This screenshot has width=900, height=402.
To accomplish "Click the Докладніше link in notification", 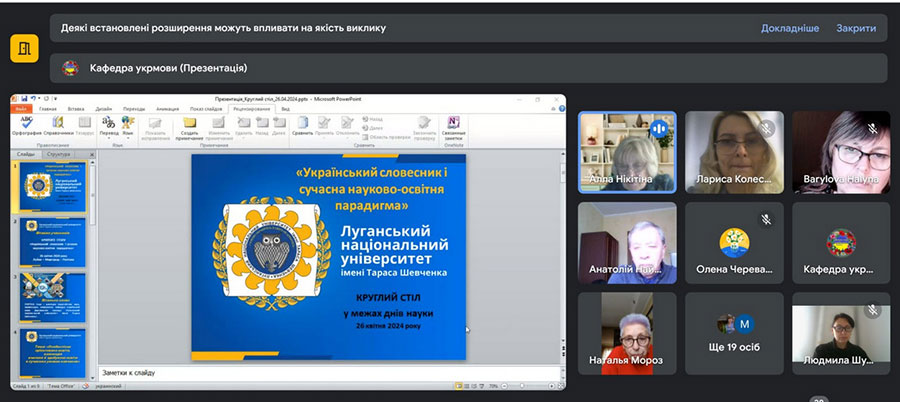I will click(790, 28).
